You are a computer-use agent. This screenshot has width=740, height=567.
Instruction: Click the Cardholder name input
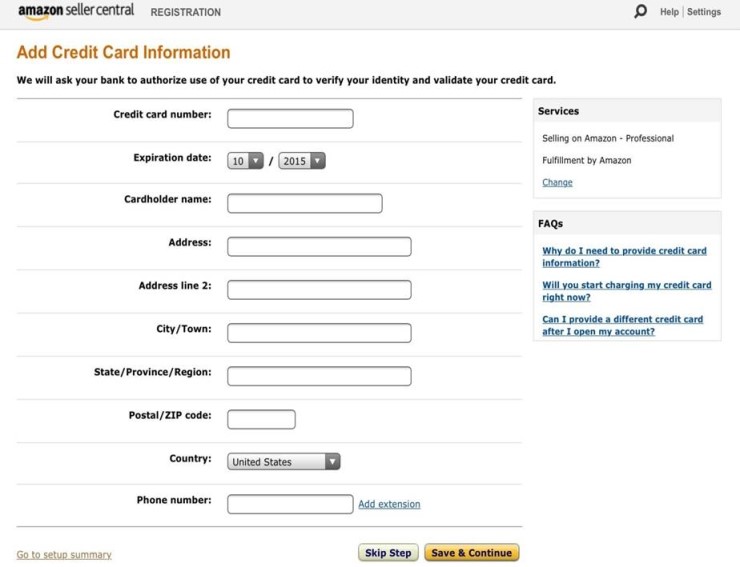click(x=304, y=204)
